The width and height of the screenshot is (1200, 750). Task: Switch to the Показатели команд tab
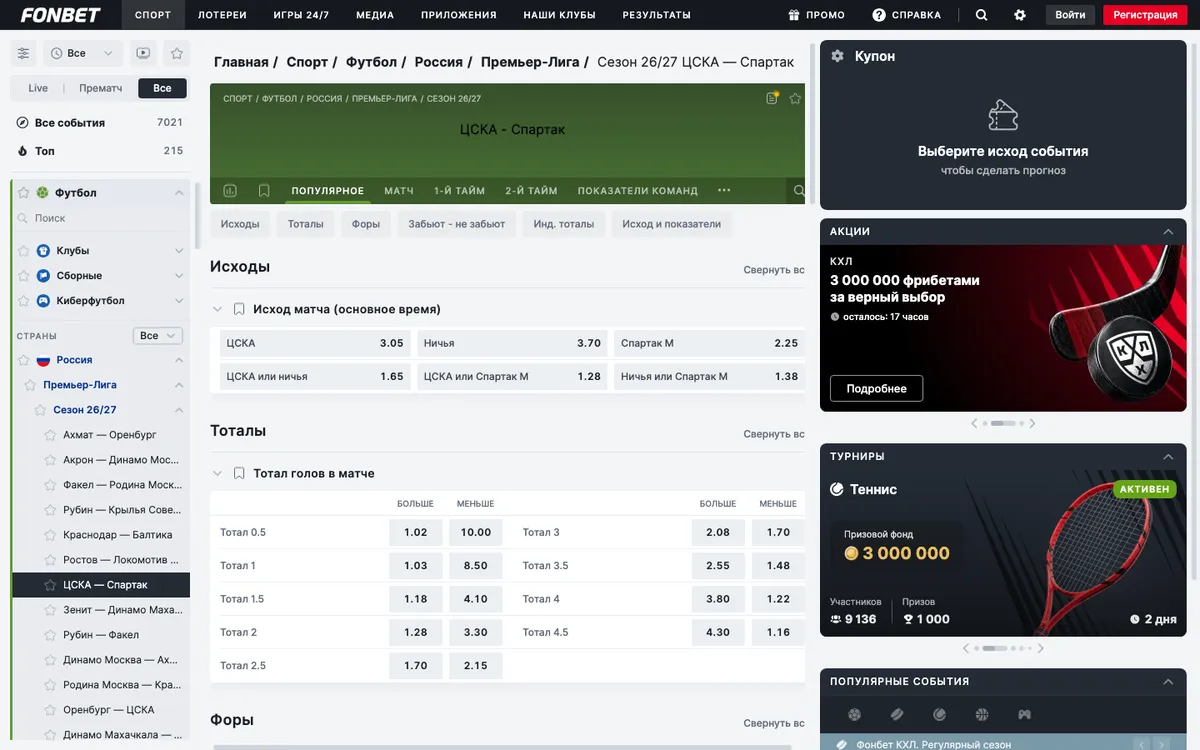tap(637, 191)
